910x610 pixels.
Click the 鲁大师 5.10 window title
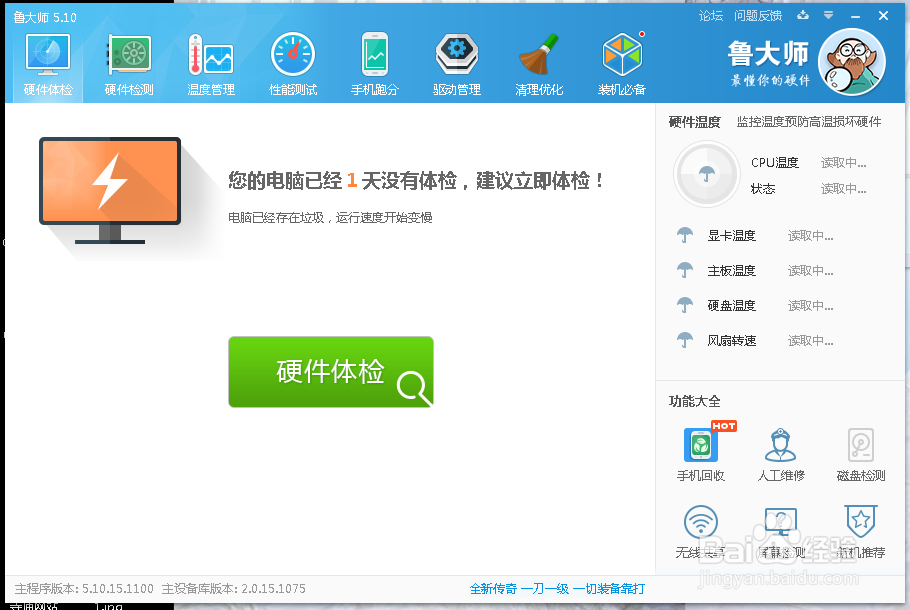pos(45,17)
